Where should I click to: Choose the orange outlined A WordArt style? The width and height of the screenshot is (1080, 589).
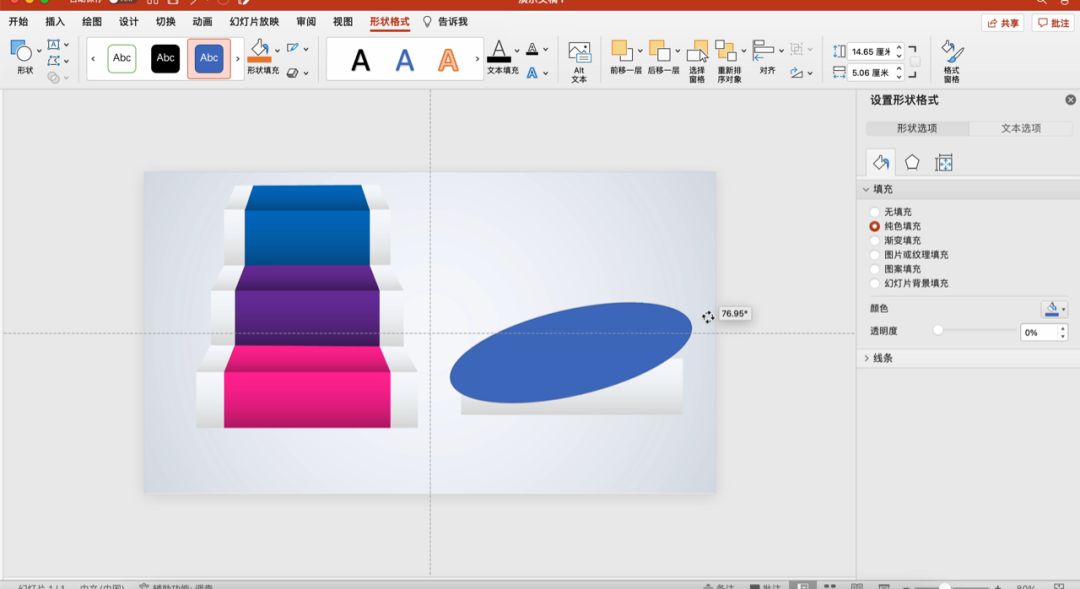click(x=448, y=60)
